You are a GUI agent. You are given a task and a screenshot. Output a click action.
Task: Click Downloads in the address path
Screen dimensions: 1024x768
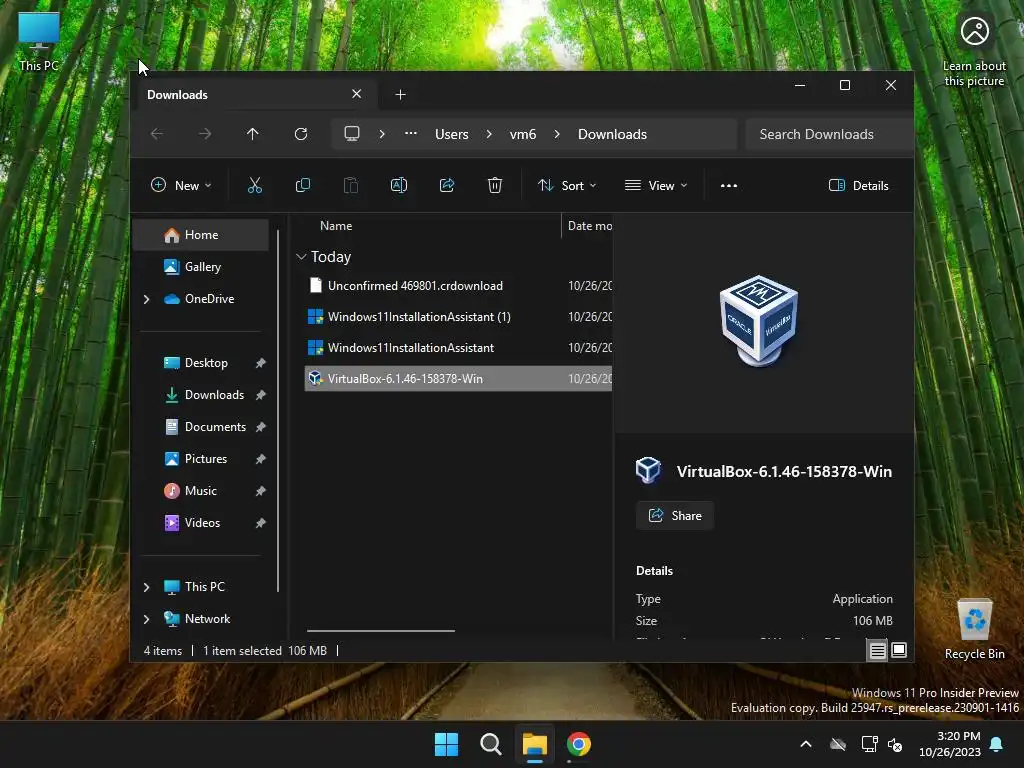pos(612,134)
